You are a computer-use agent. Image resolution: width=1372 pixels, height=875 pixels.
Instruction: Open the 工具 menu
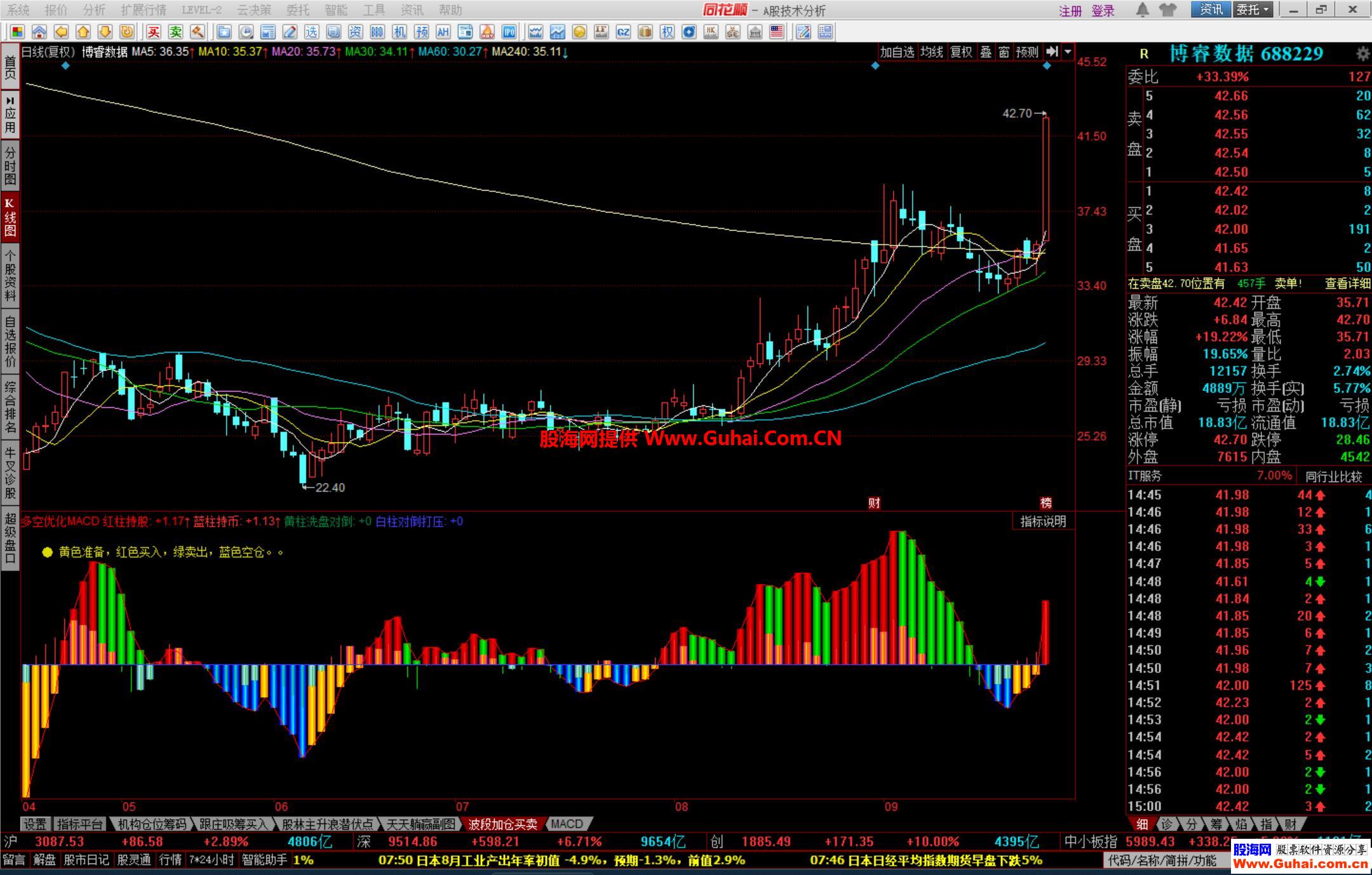(374, 10)
